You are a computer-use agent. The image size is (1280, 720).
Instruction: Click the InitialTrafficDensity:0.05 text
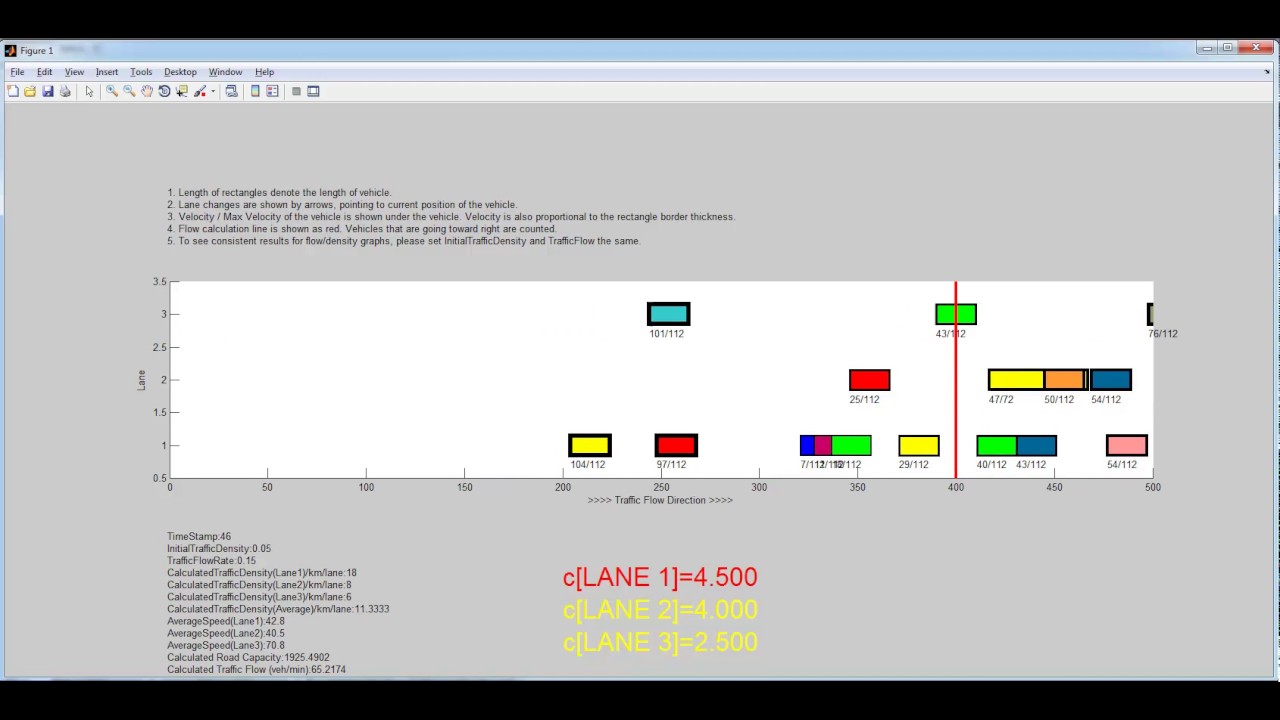pos(219,549)
